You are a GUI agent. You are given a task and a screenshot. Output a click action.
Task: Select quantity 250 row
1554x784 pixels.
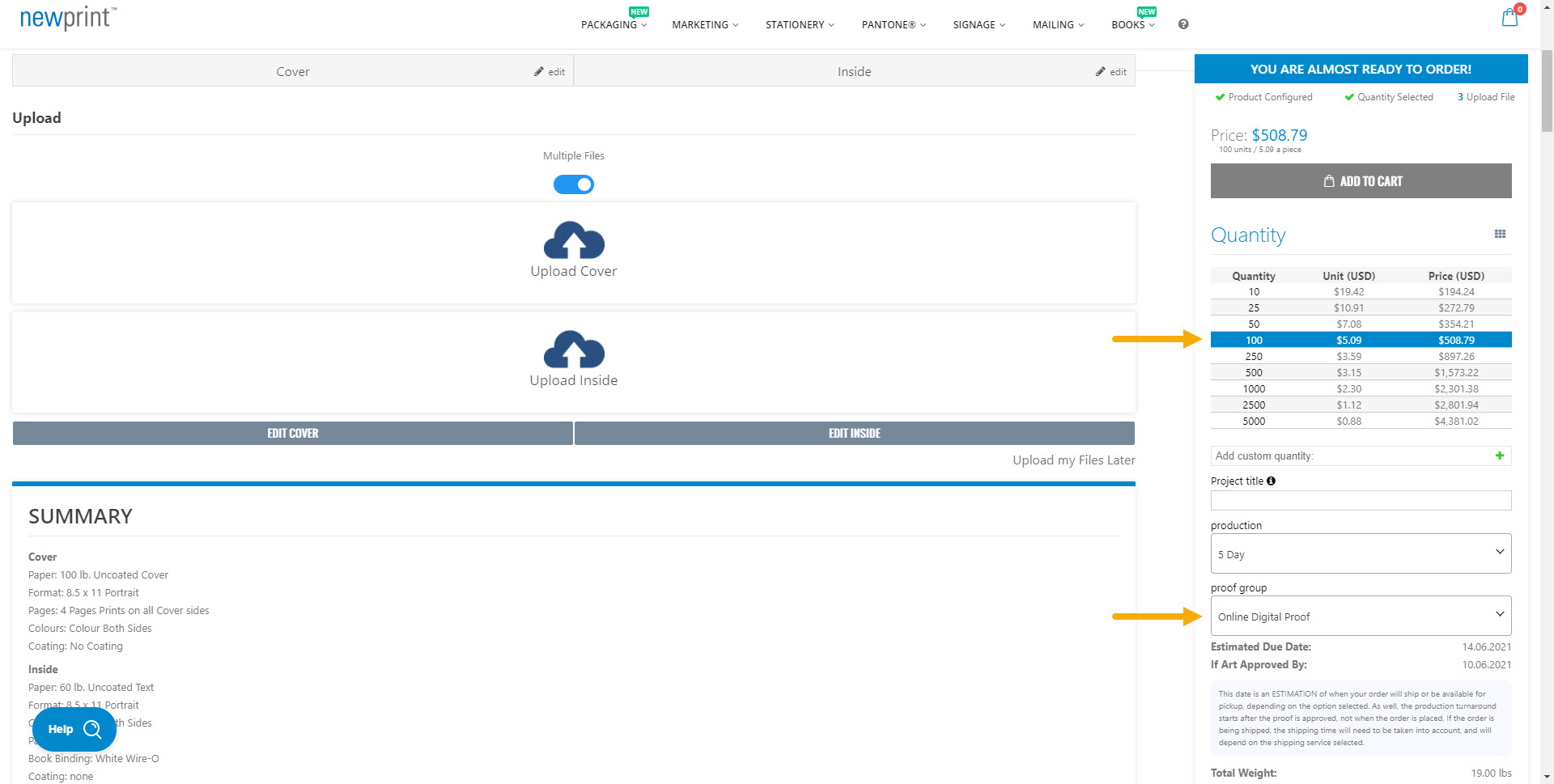(1361, 356)
